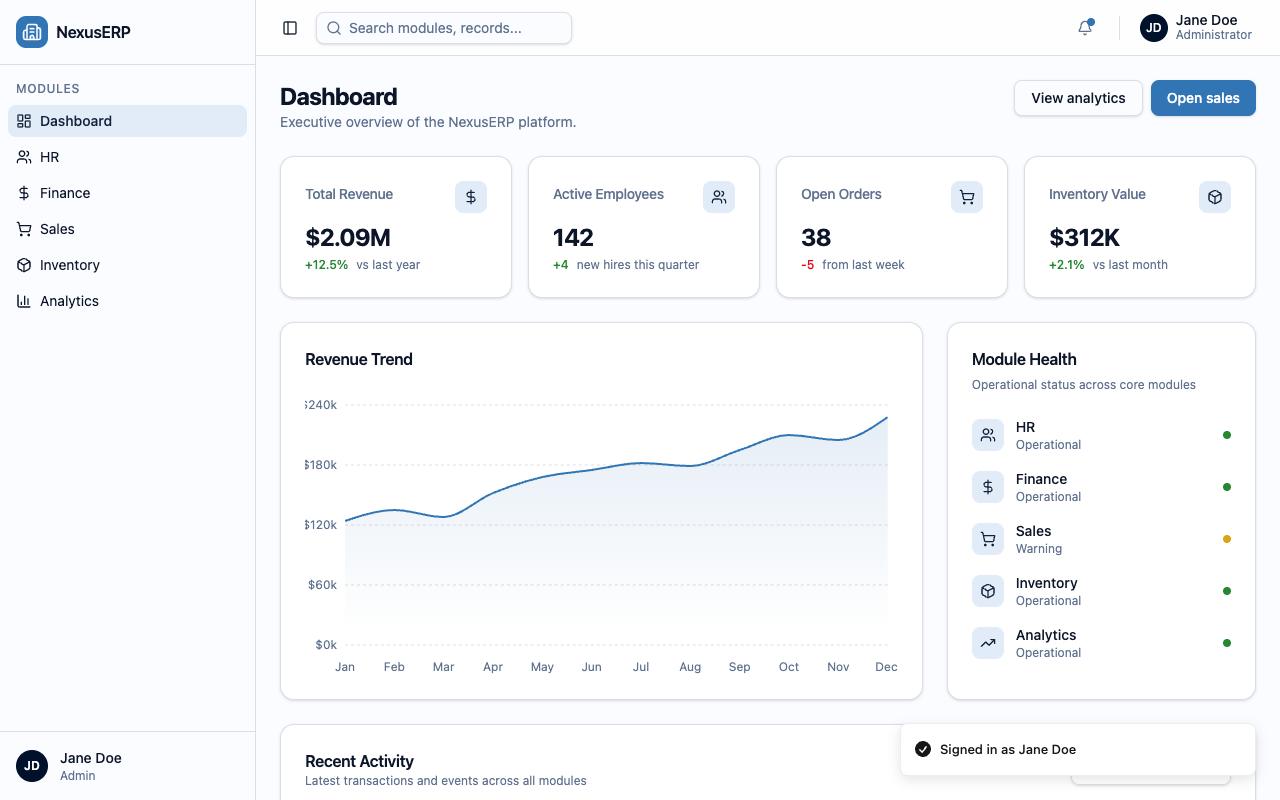Click the cart icon on Open Orders card
Viewport: 1280px width, 800px height.
967,197
